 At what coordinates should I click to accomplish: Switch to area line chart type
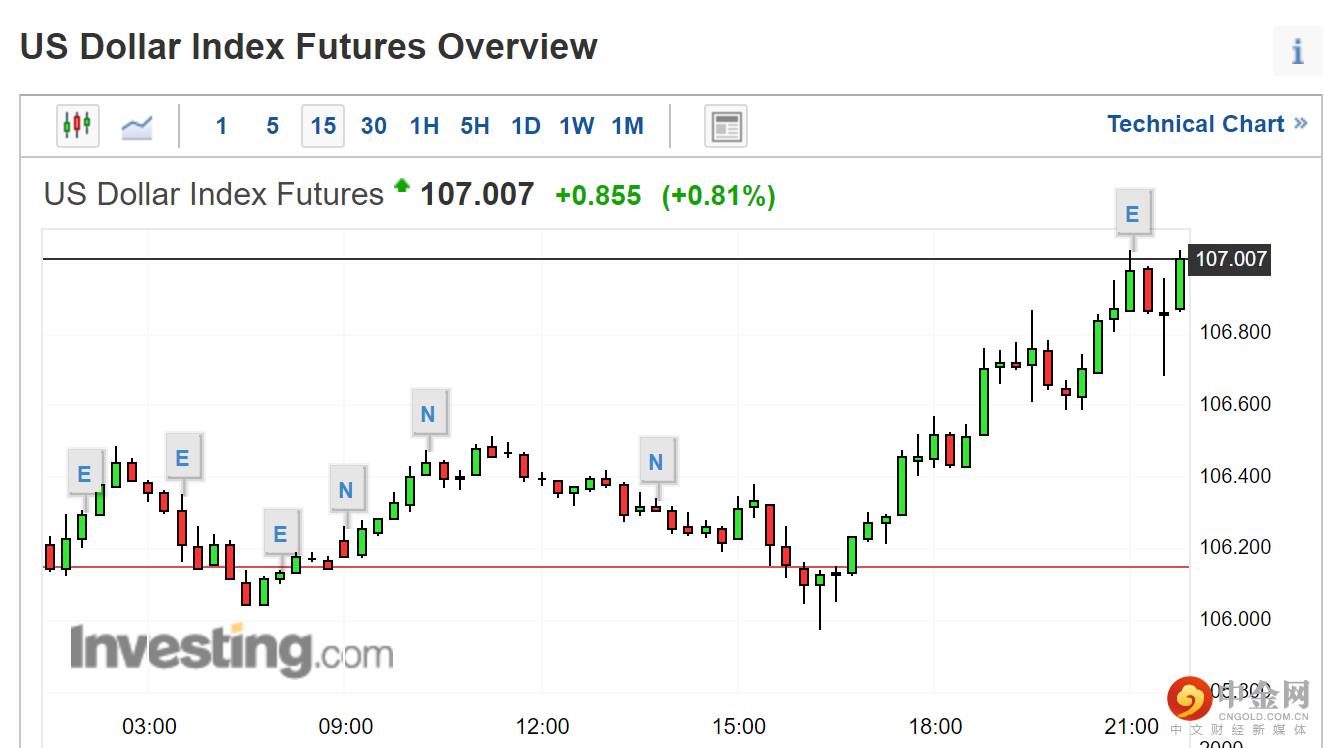(137, 126)
